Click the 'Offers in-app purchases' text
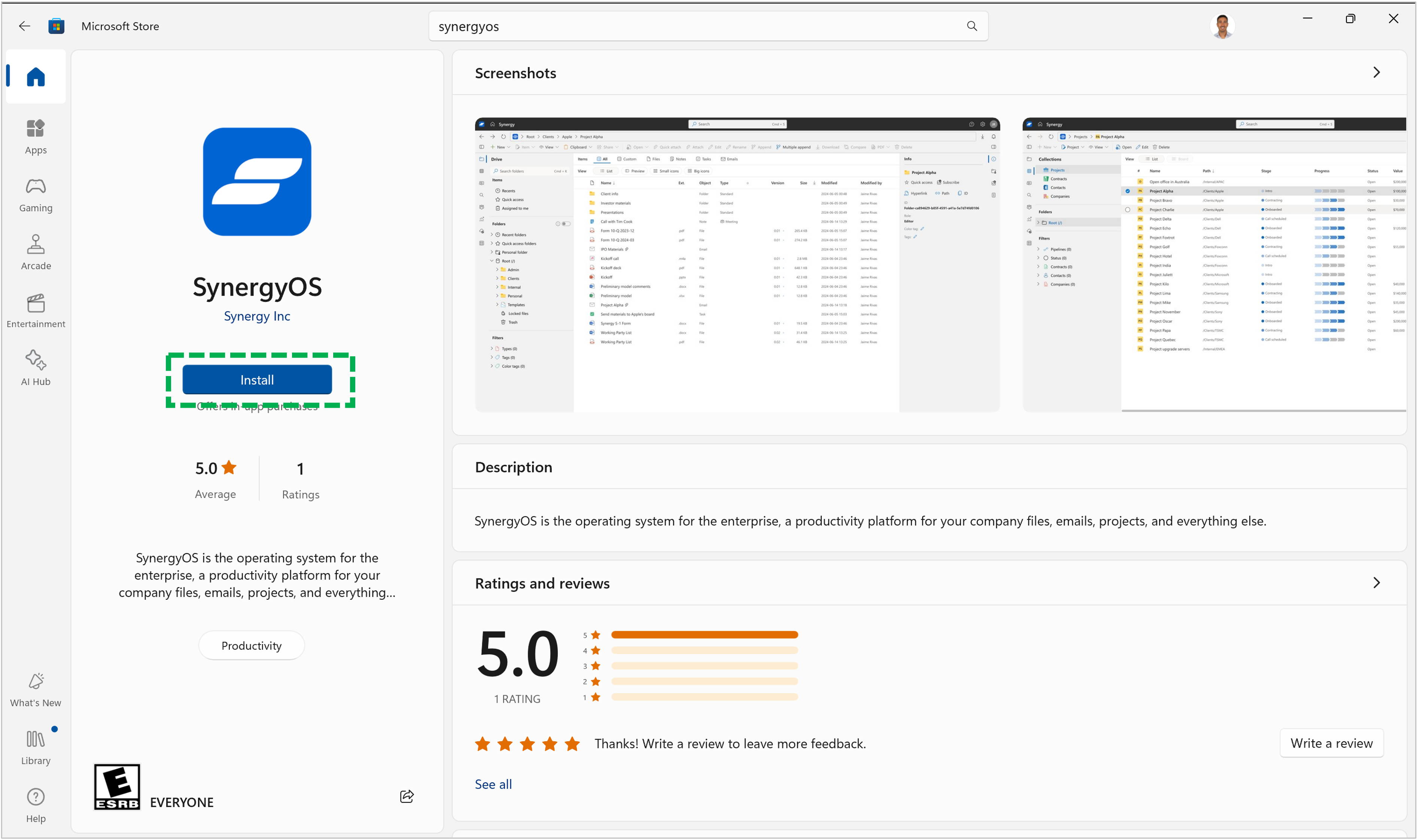1417x840 pixels. tap(257, 406)
